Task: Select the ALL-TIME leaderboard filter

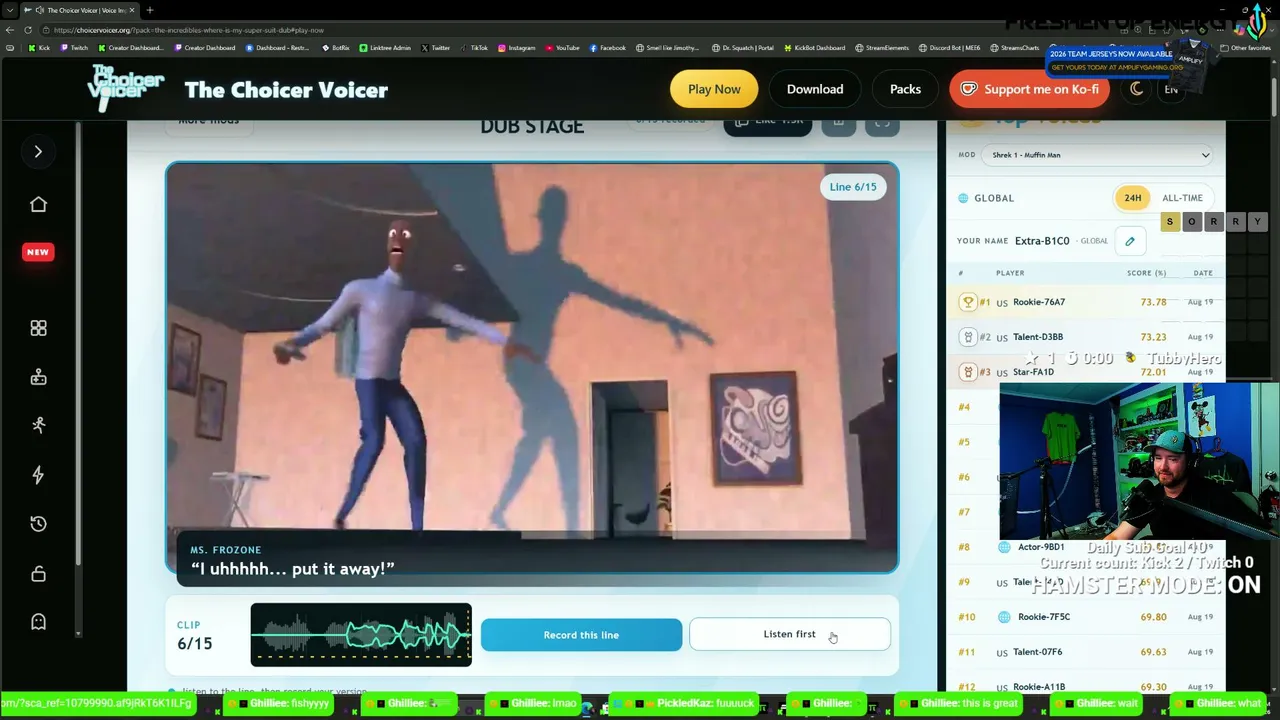Action: pyautogui.click(x=1182, y=198)
